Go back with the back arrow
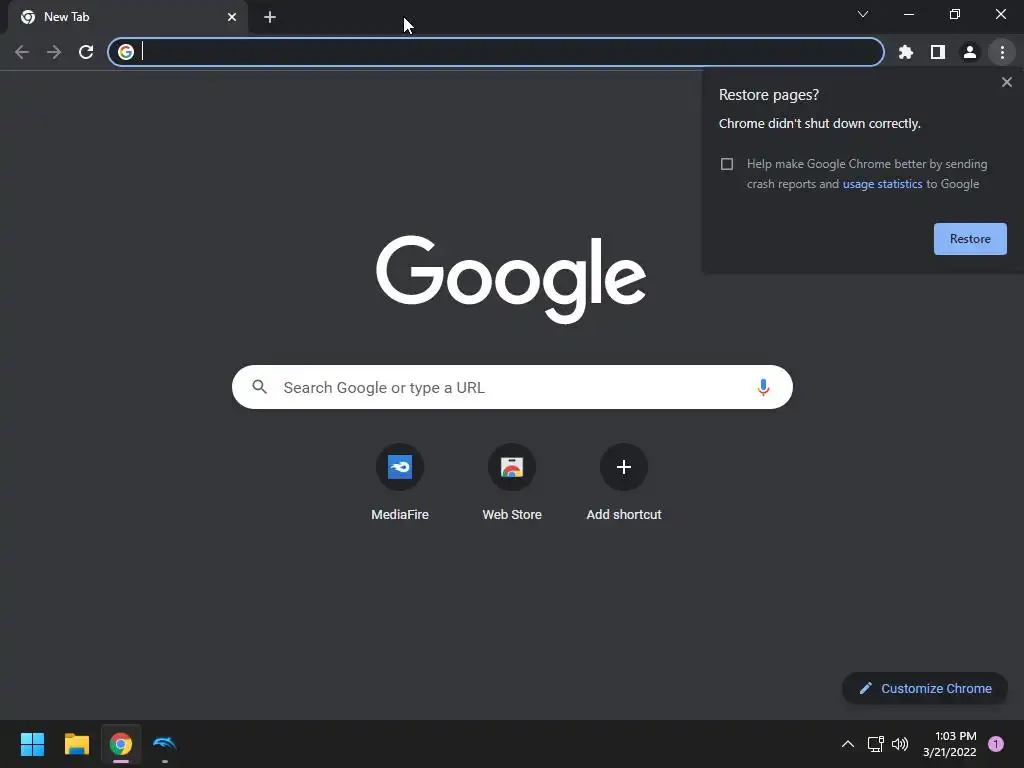The image size is (1024, 768). point(22,52)
